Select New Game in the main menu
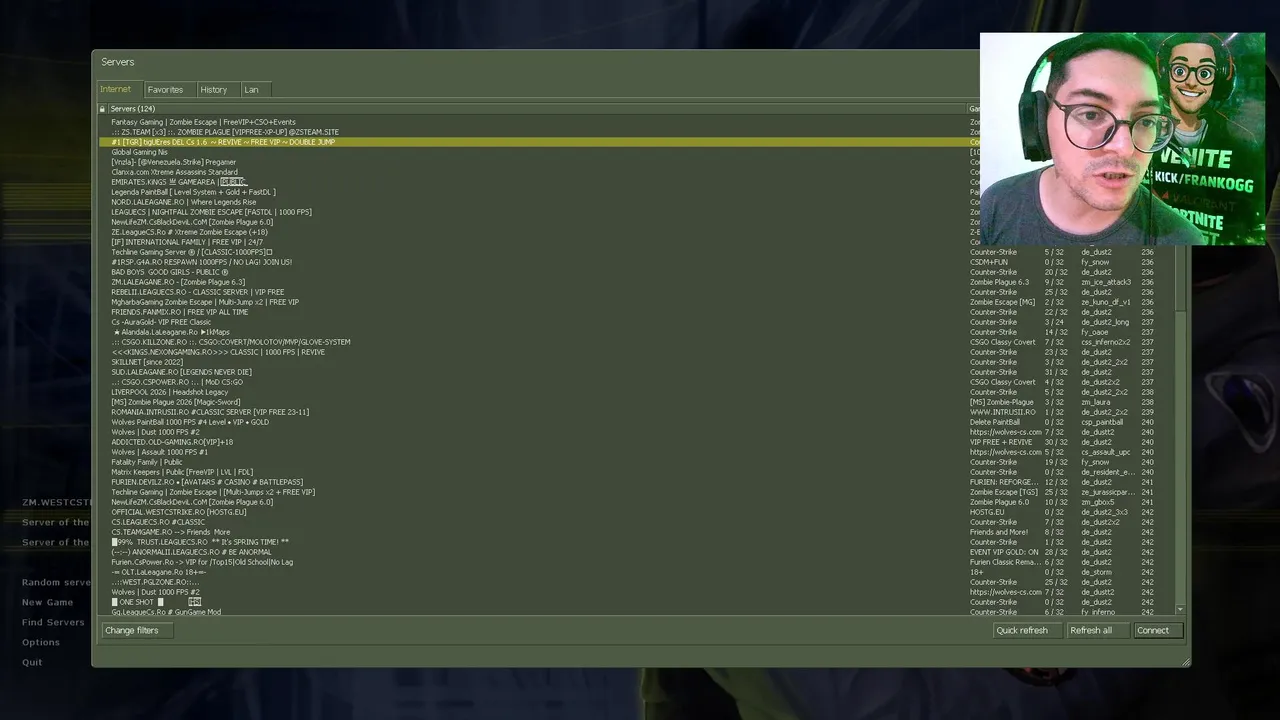The height and width of the screenshot is (720, 1280). [x=47, y=602]
